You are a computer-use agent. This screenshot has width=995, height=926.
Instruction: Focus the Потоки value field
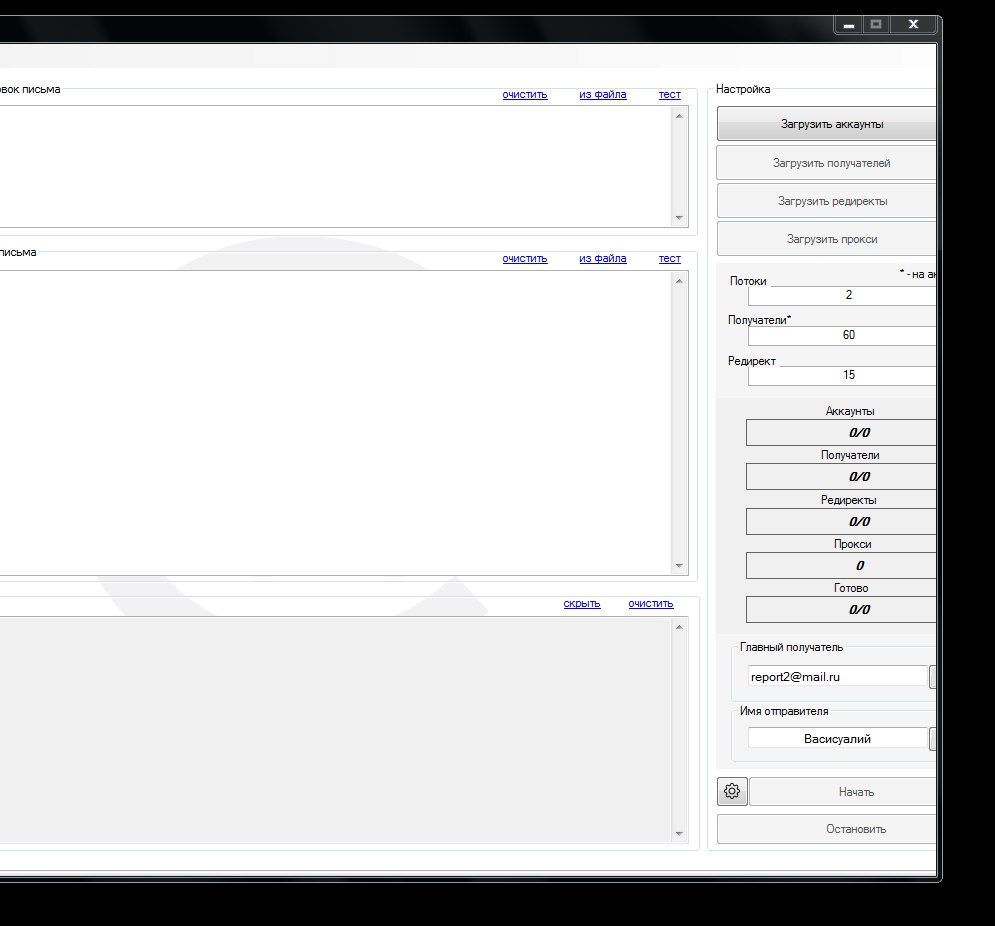842,295
